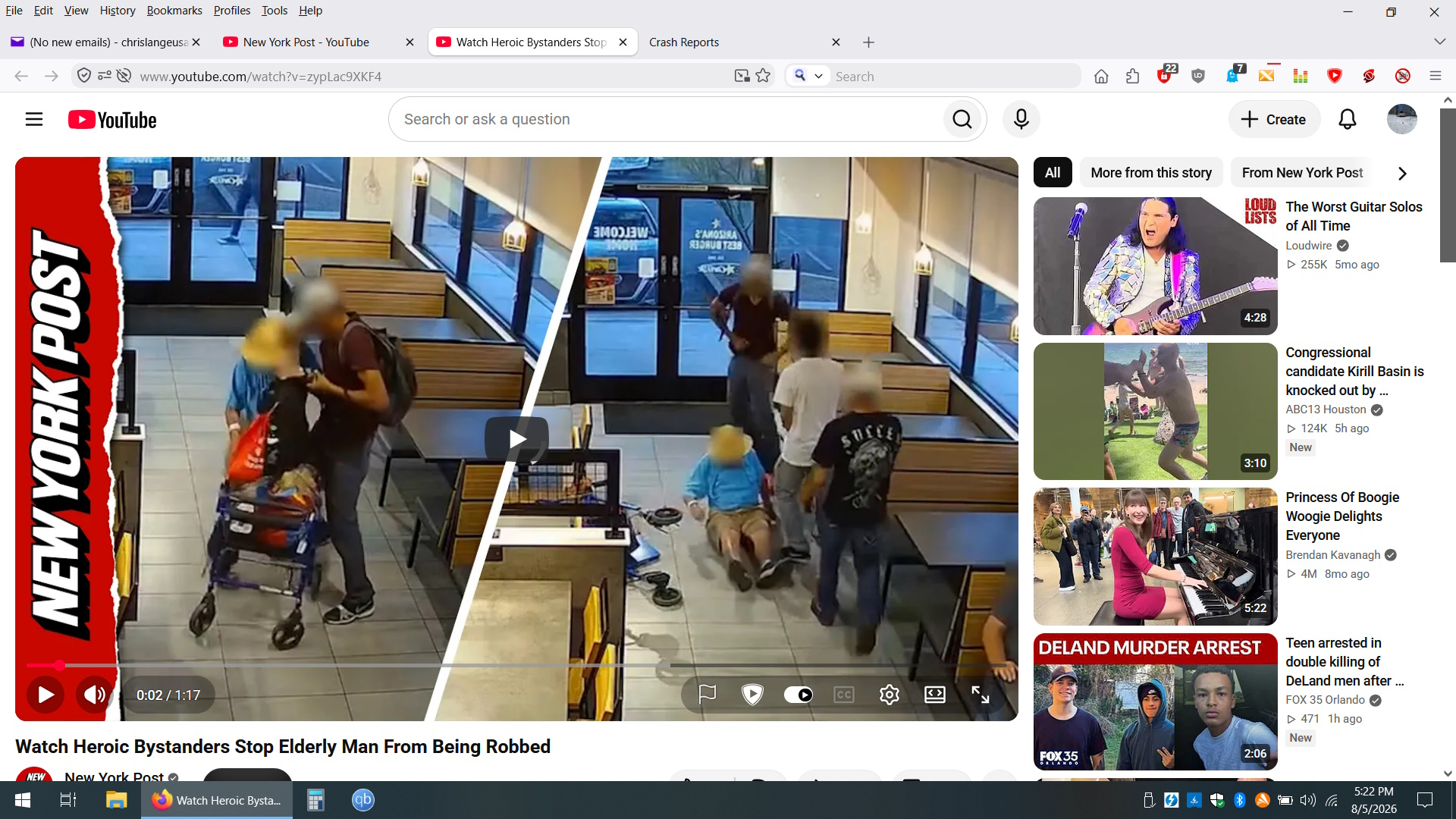Show more filter chips with right arrow

(x=1402, y=173)
